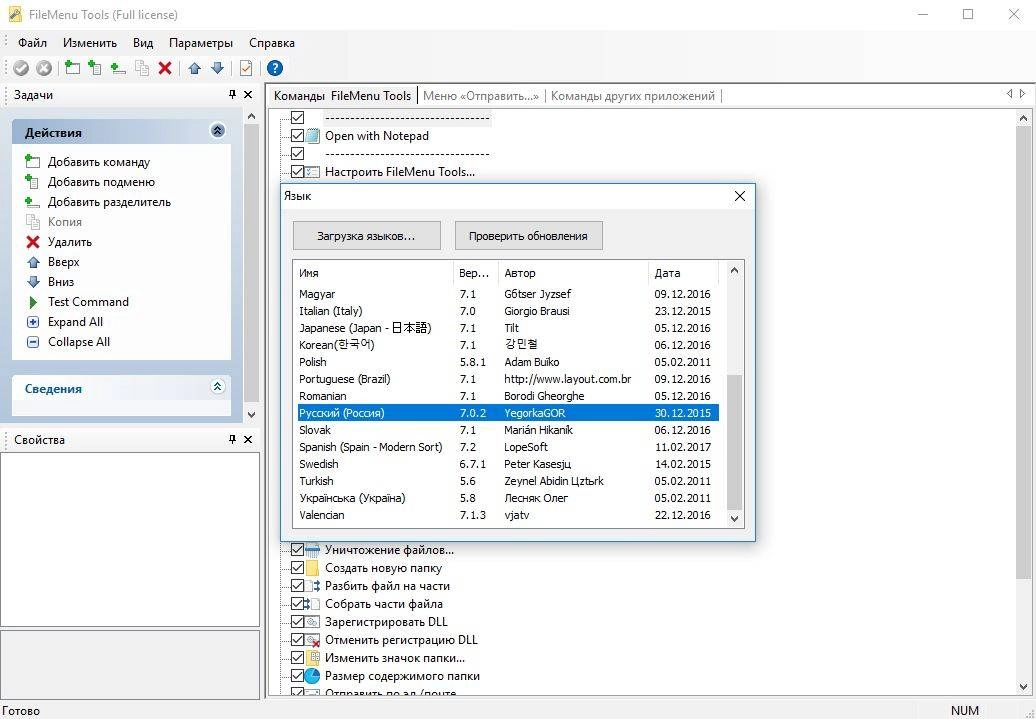Click the tab strip left scroll arrow
1036x719 pixels.
coord(1009,95)
